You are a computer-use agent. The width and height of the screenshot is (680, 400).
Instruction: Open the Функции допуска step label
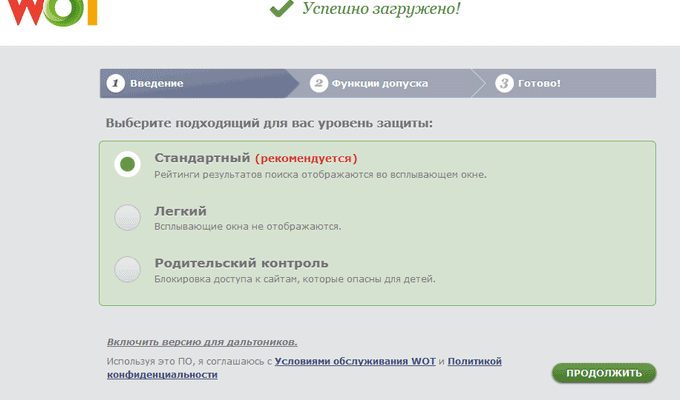coord(380,83)
